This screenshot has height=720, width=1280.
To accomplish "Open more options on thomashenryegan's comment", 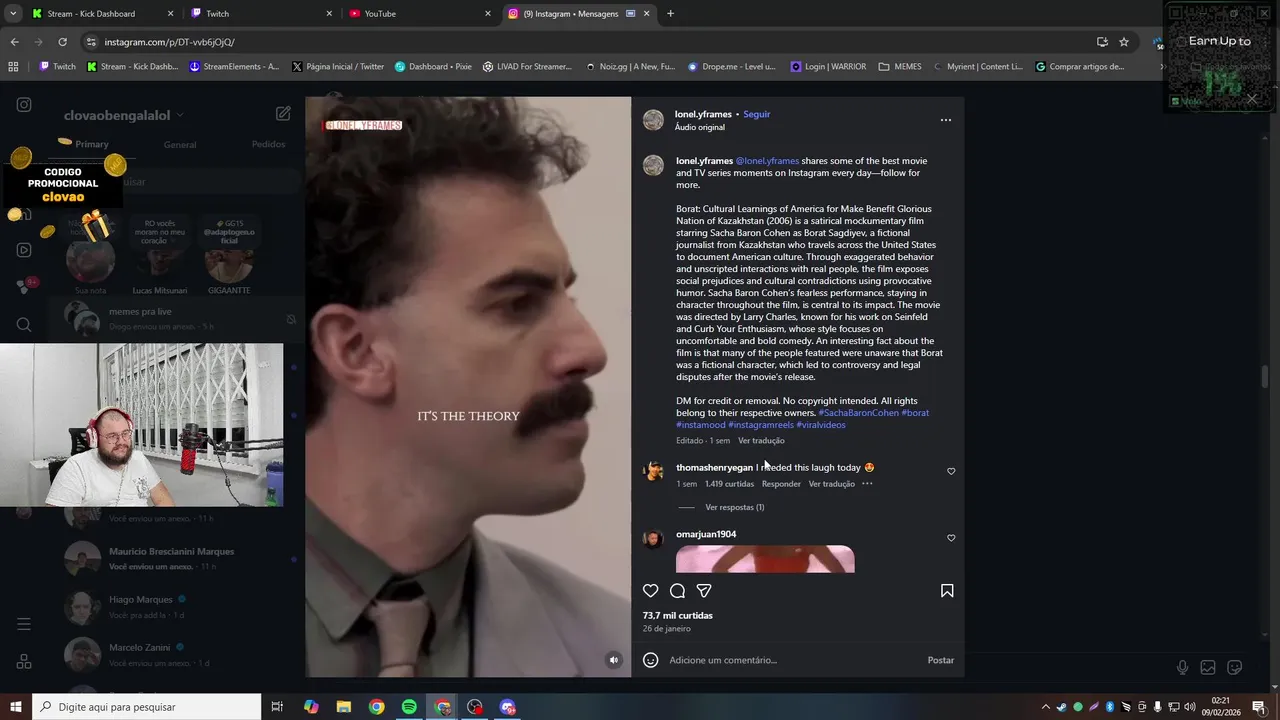I will (867, 484).
